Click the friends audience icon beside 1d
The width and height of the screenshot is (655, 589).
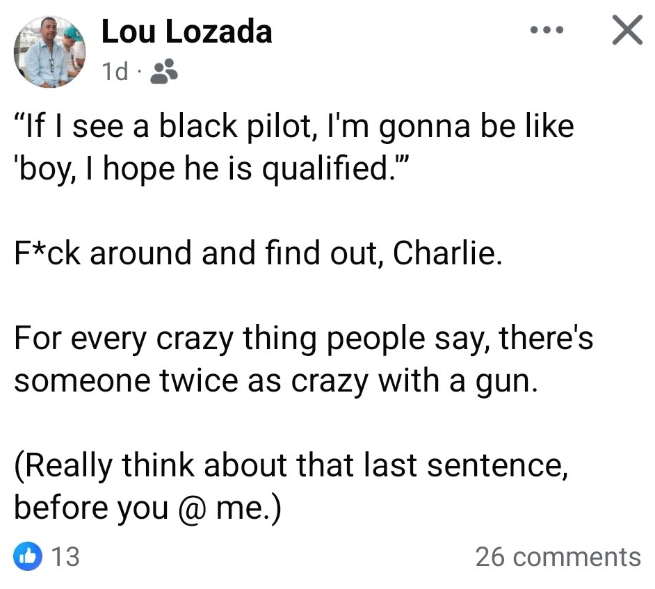click(166, 71)
